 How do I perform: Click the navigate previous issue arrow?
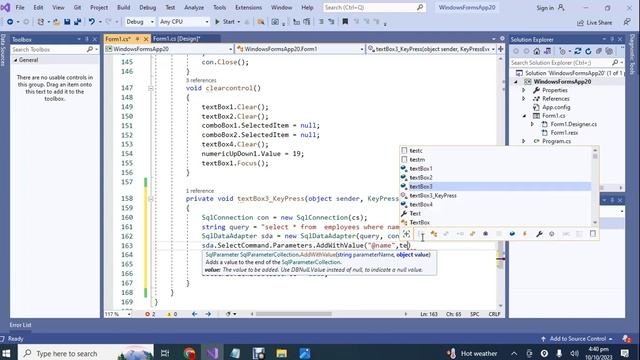point(194,314)
